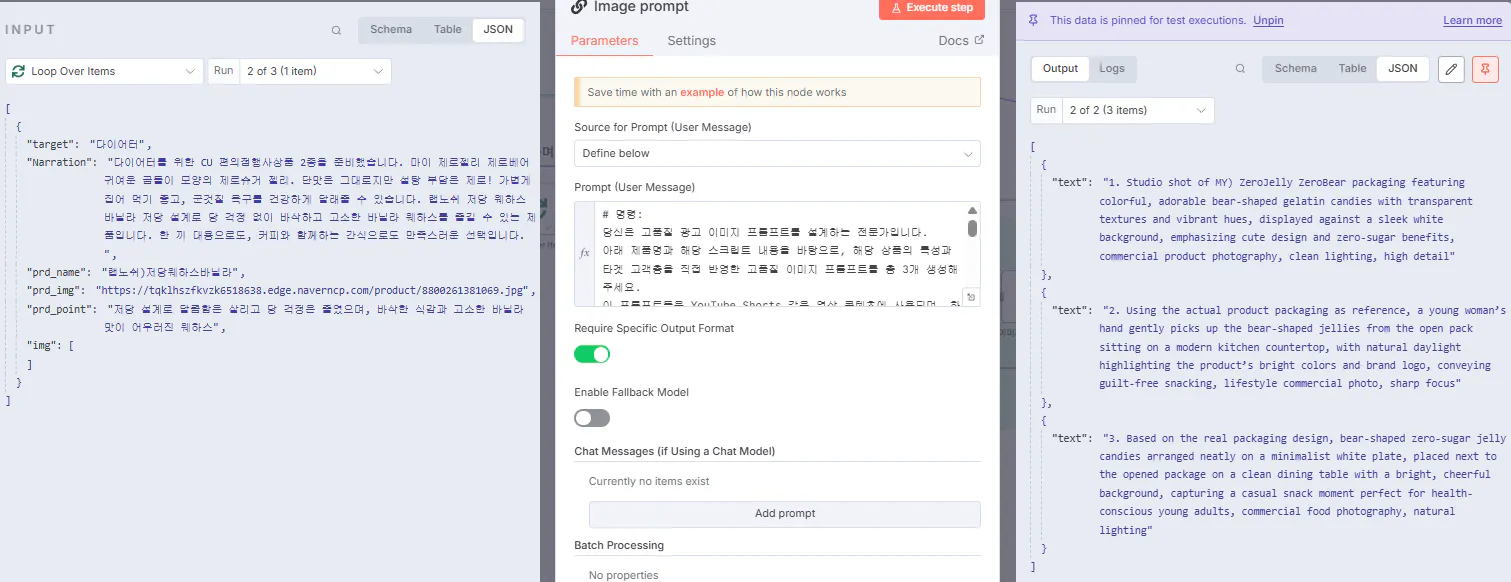Click the search magnifier in the INPUT panel
Screen dimensions: 1511x582
click(x=336, y=30)
